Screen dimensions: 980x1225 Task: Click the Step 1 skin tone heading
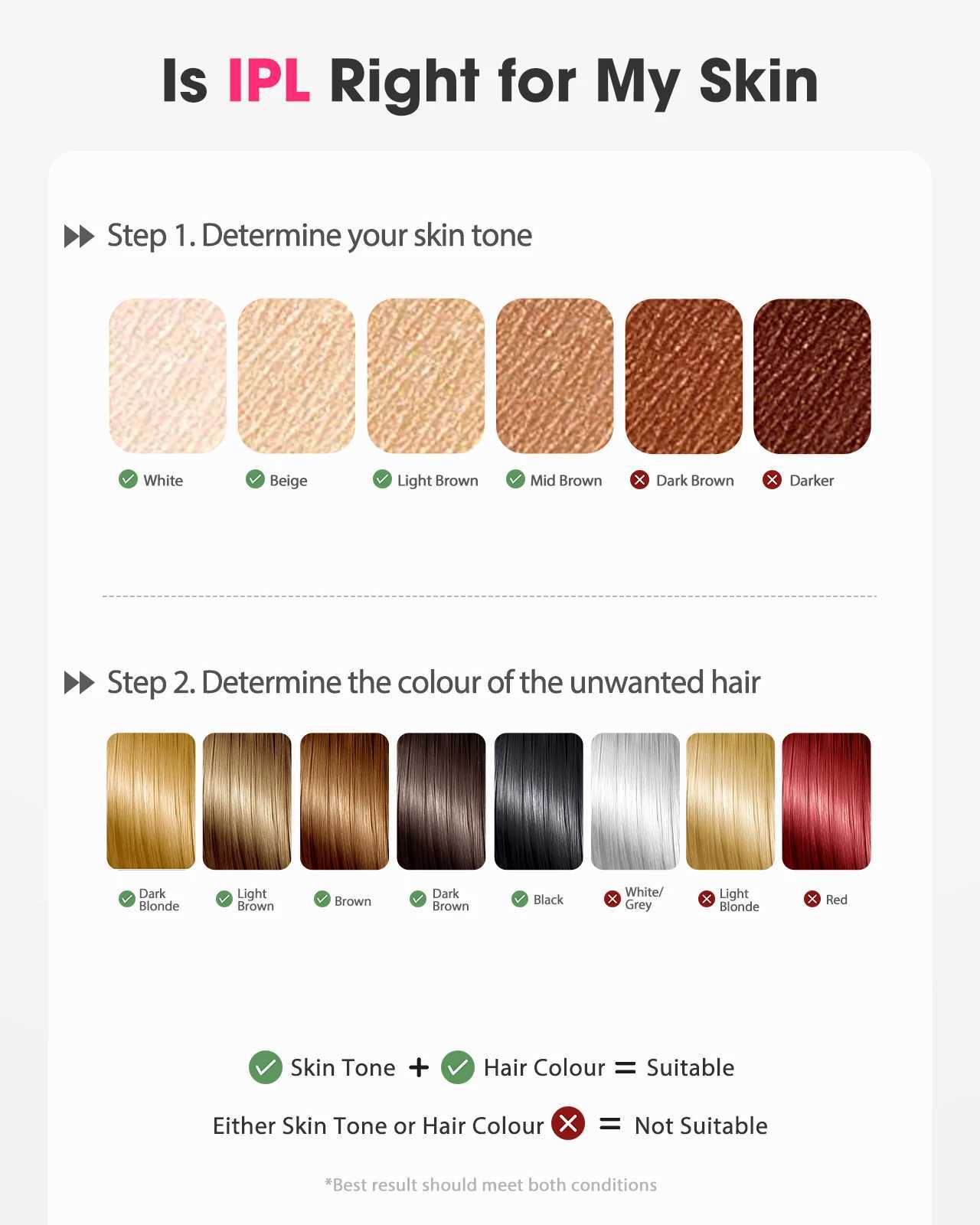click(319, 235)
